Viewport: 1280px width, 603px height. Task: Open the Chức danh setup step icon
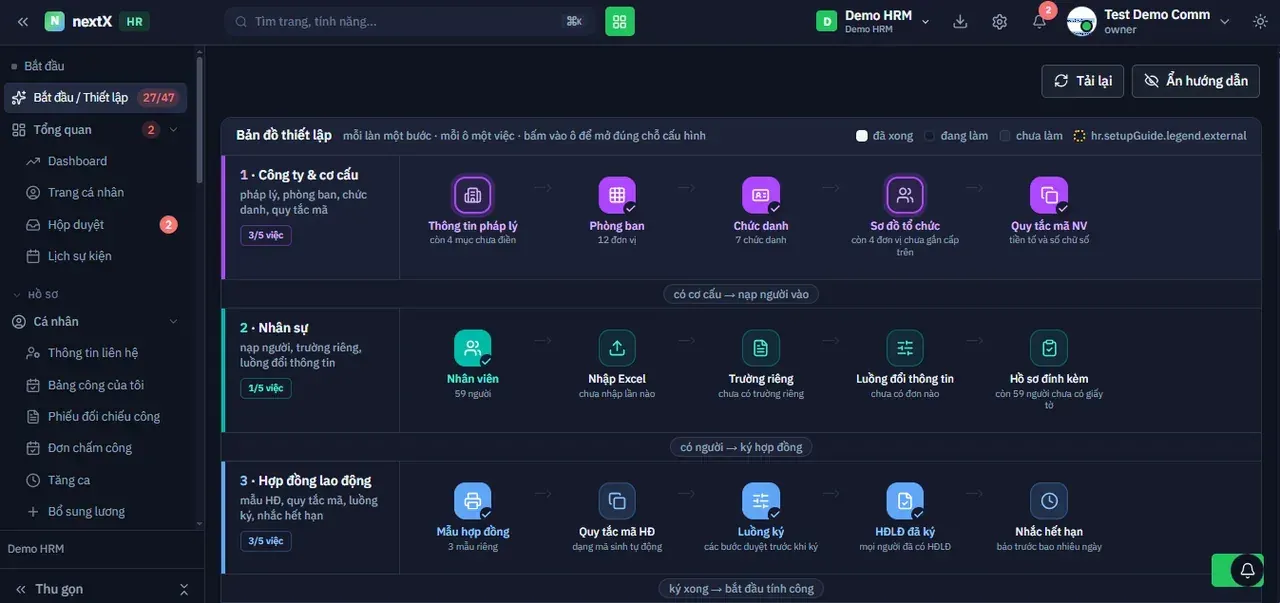761,195
